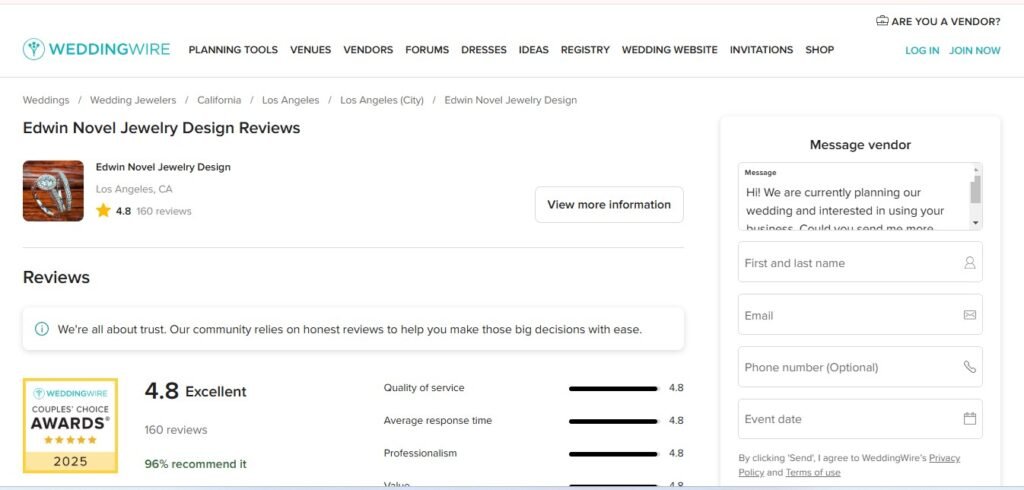Open Wedding Website menu
The width and height of the screenshot is (1024, 490).
(x=669, y=50)
